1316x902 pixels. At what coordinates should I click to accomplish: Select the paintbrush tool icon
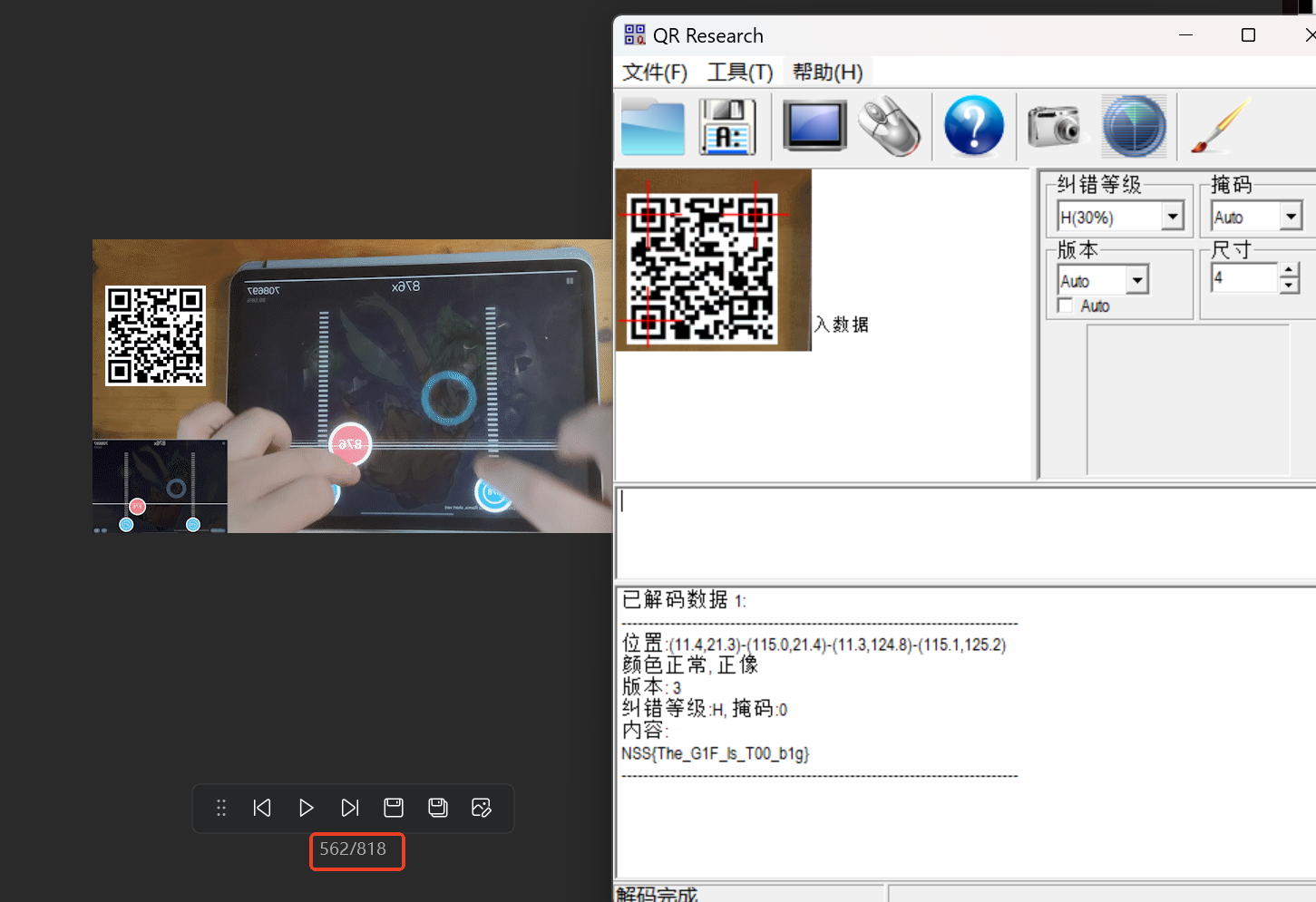(1220, 126)
